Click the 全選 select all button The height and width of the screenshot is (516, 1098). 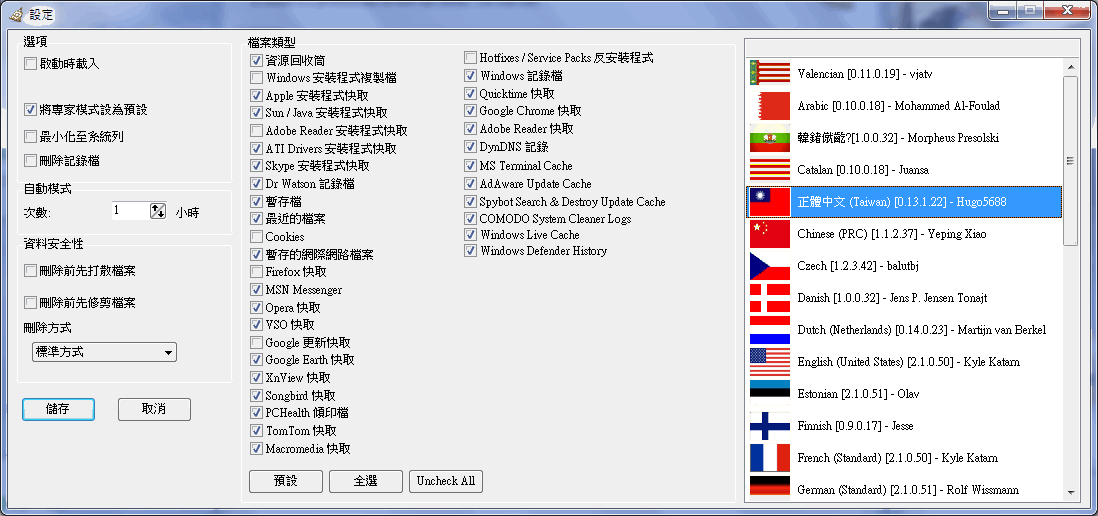coord(366,481)
